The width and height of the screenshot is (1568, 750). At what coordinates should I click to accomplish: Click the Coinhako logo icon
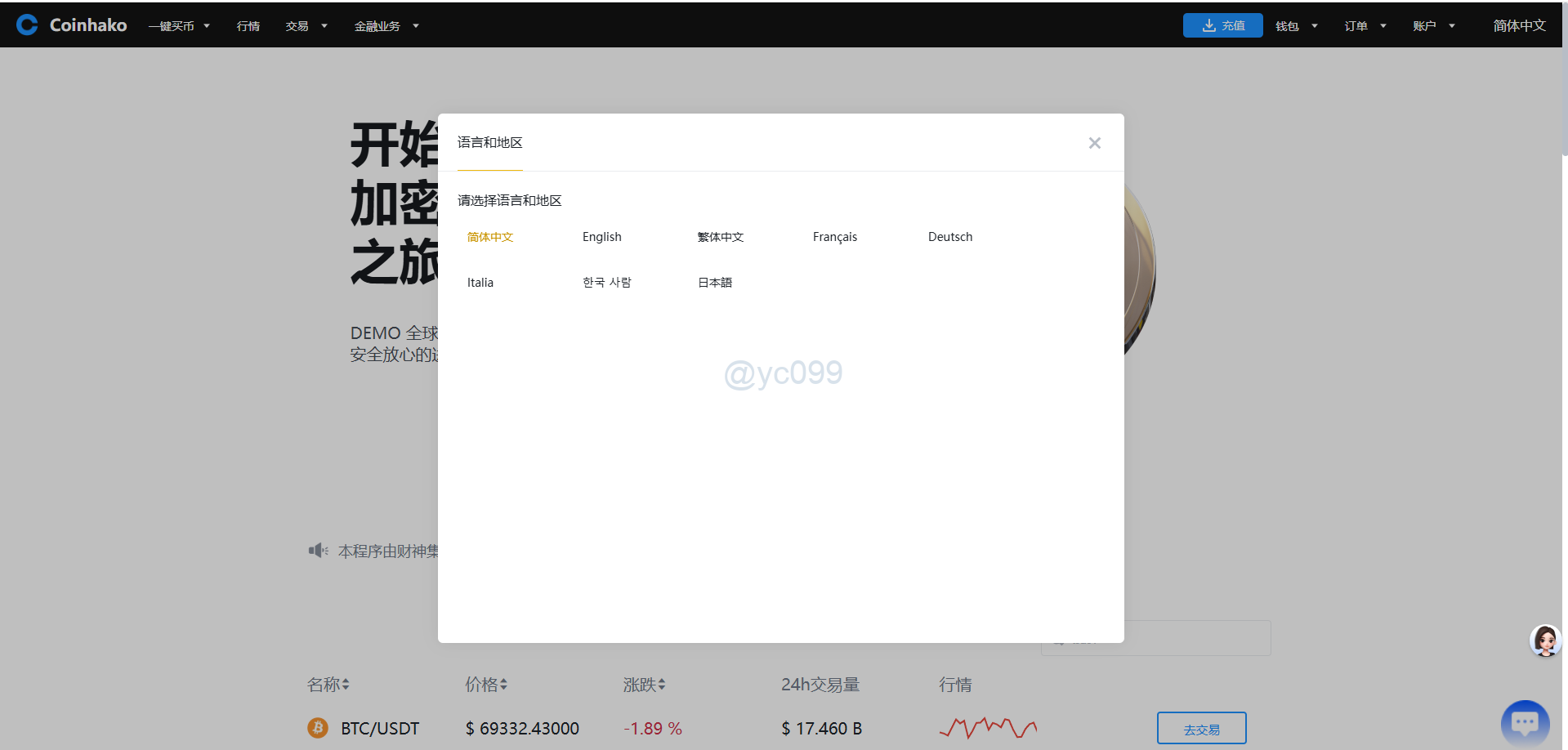(x=27, y=25)
